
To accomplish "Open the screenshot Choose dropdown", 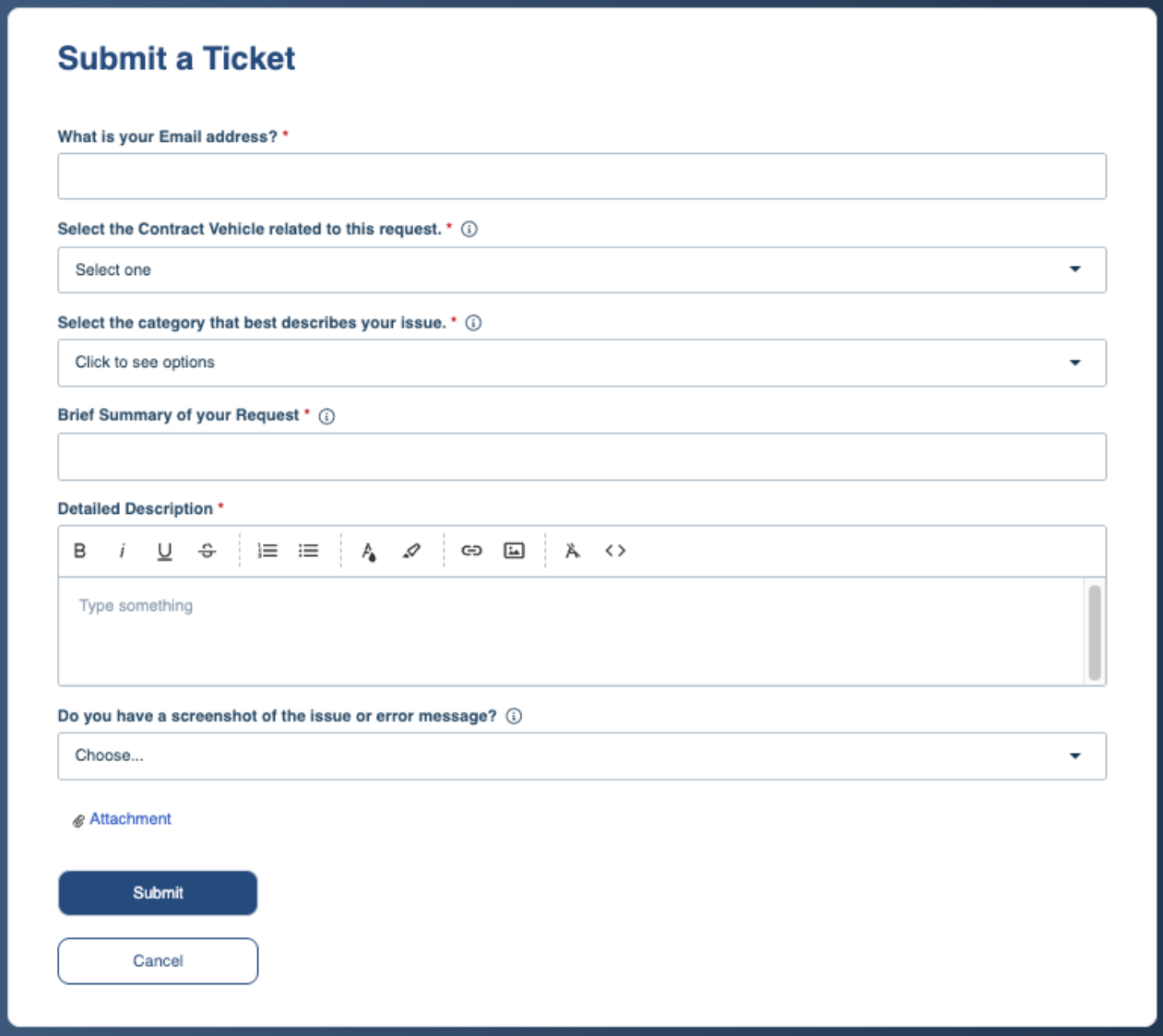I will [x=581, y=756].
